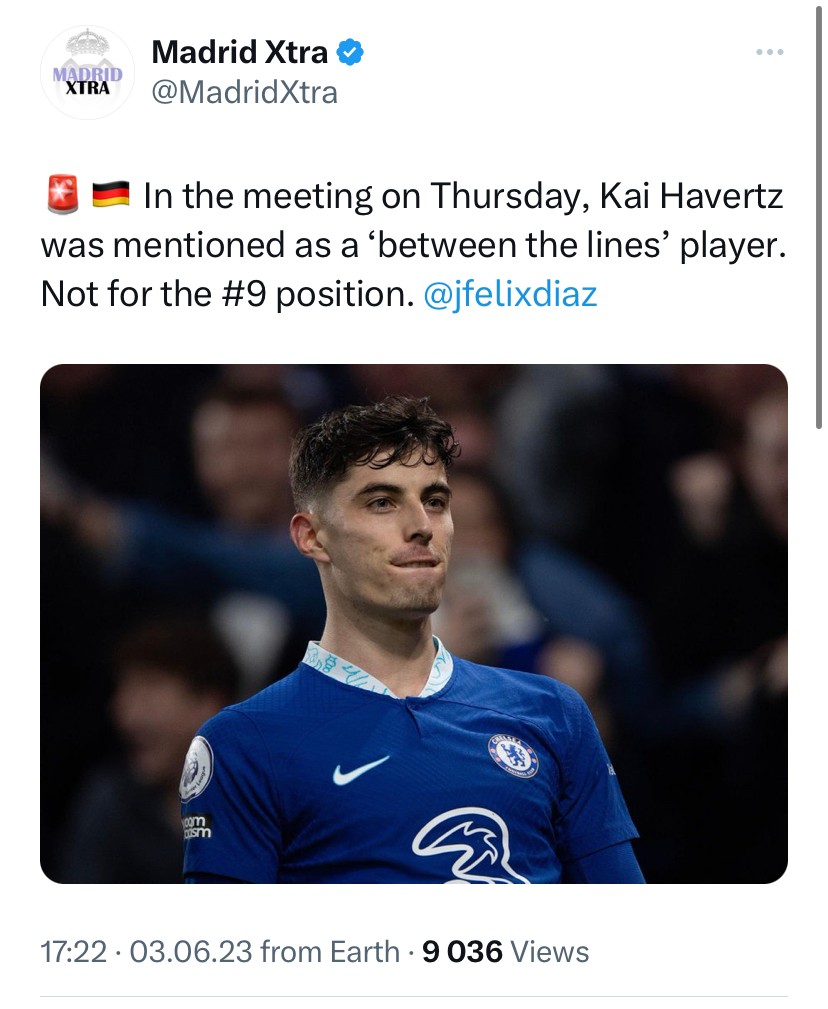The width and height of the screenshot is (828, 1009).
Task: Click the 03.06.23 date
Action: [190, 952]
